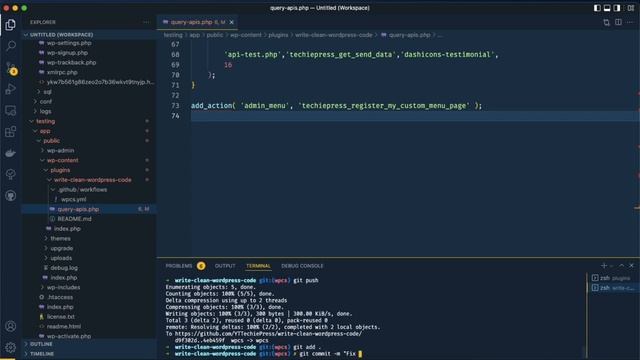Open Source Control view with pending-changes badge
This screenshot has width=640, height=360.
[11, 68]
